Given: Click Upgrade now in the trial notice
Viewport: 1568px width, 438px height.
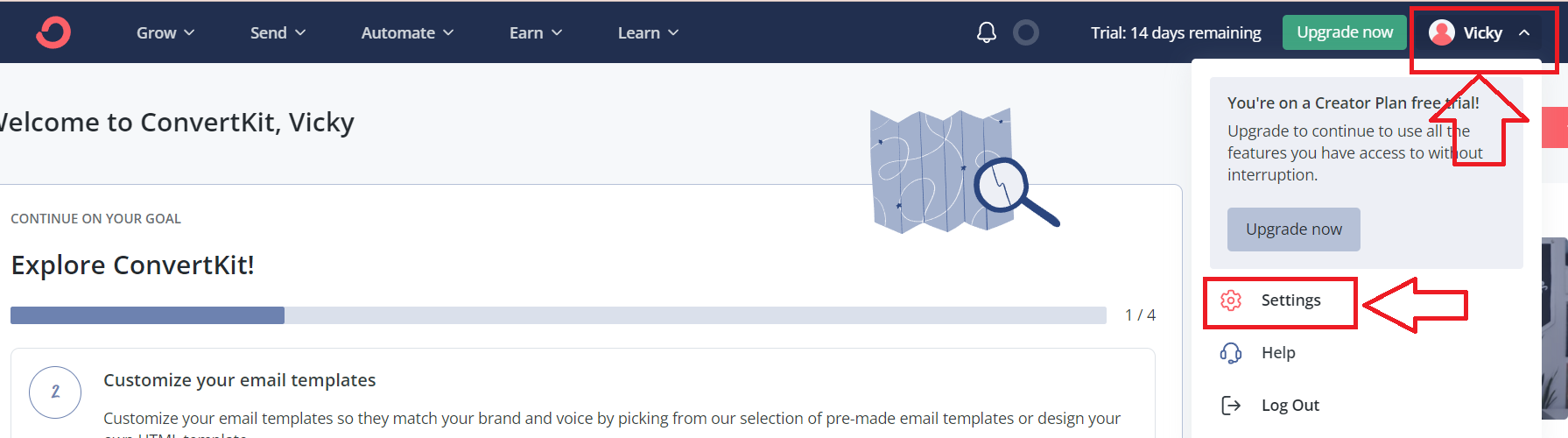Looking at the screenshot, I should (x=1294, y=230).
